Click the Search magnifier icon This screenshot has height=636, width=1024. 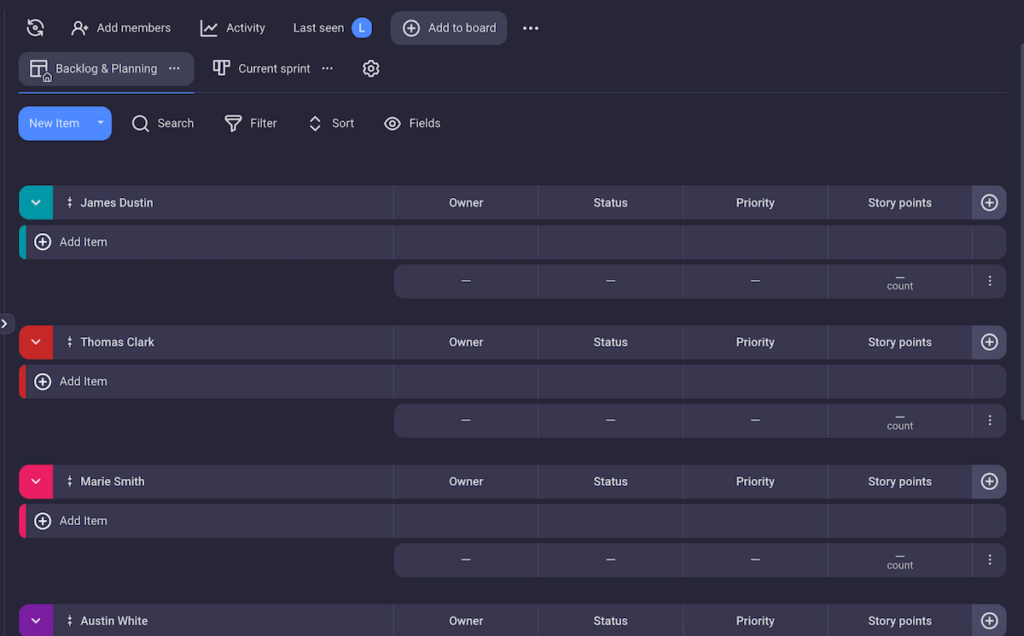[x=141, y=123]
